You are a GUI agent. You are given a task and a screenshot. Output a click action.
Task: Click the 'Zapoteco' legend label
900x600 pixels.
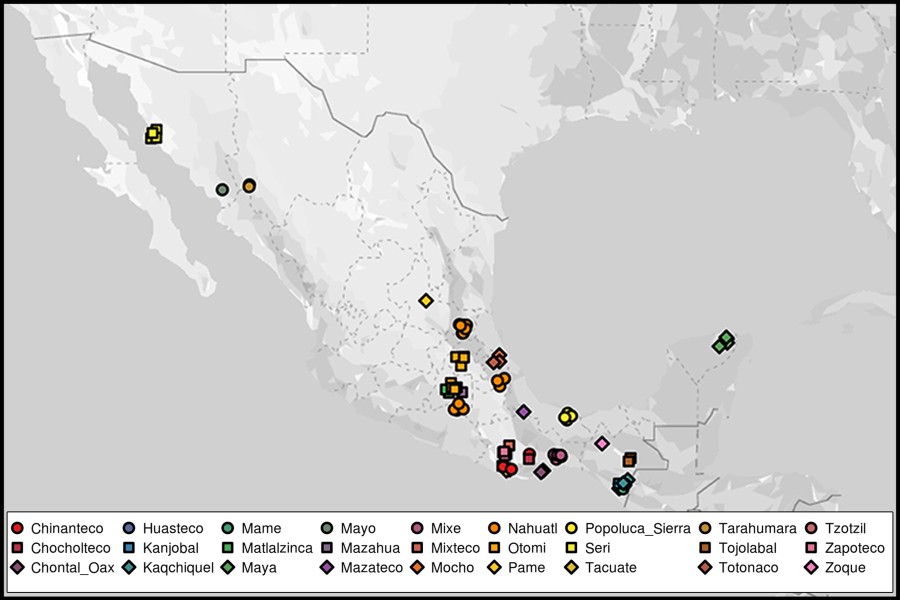point(855,548)
